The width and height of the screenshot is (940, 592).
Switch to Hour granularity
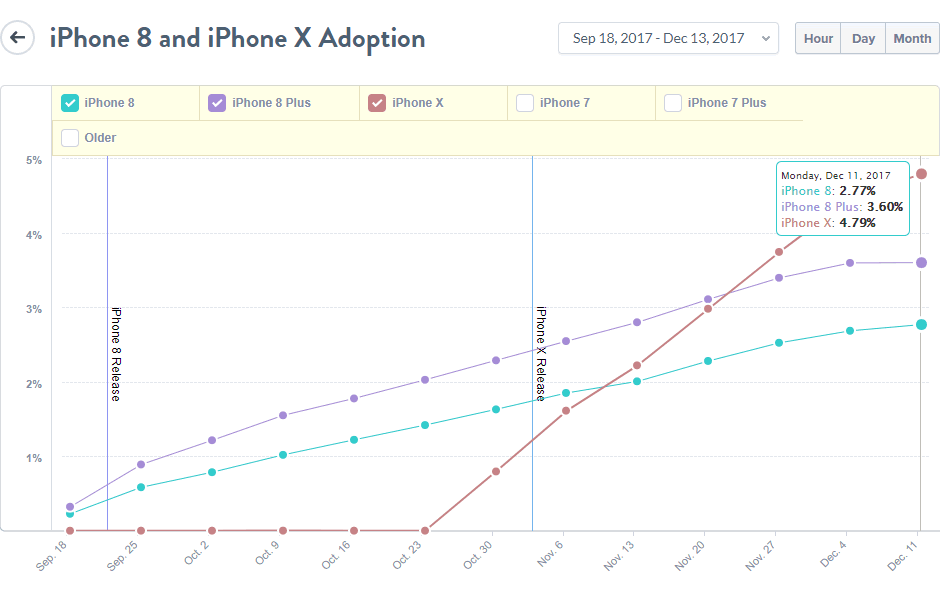pos(817,37)
